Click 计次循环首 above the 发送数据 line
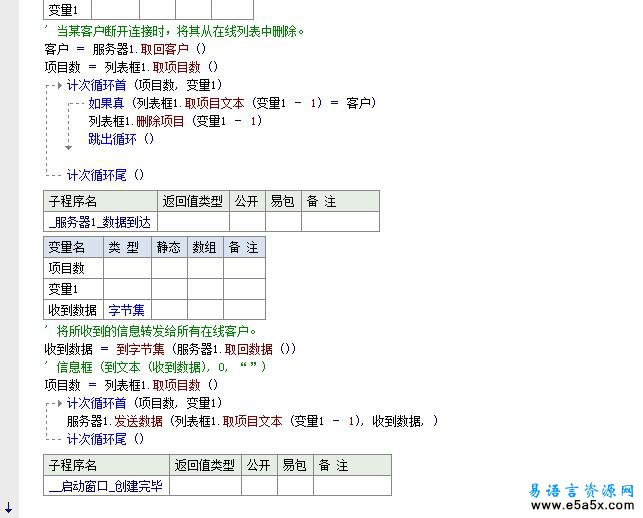Viewport: 643px width, 518px height. (96, 403)
